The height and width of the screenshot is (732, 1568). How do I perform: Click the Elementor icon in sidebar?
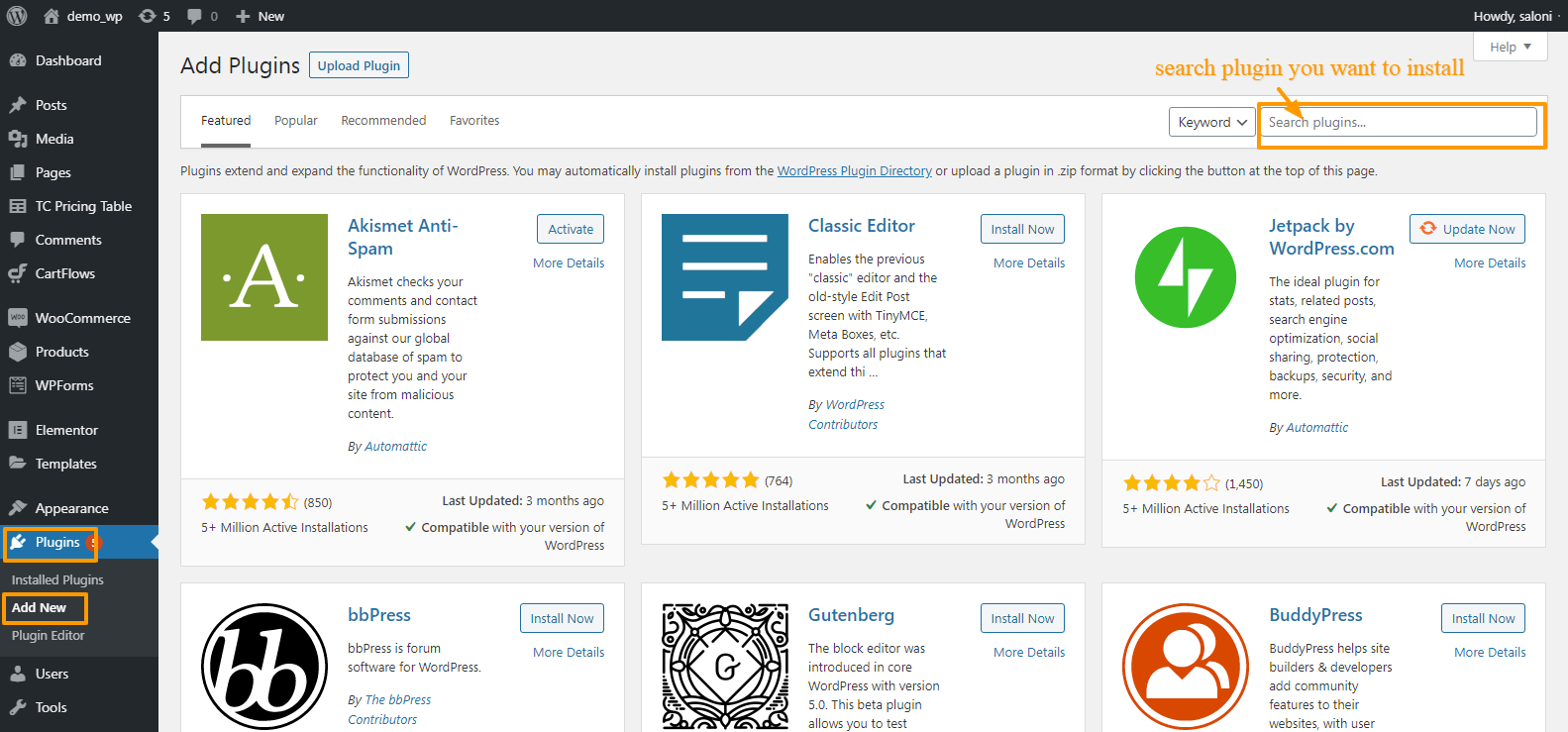(x=18, y=430)
